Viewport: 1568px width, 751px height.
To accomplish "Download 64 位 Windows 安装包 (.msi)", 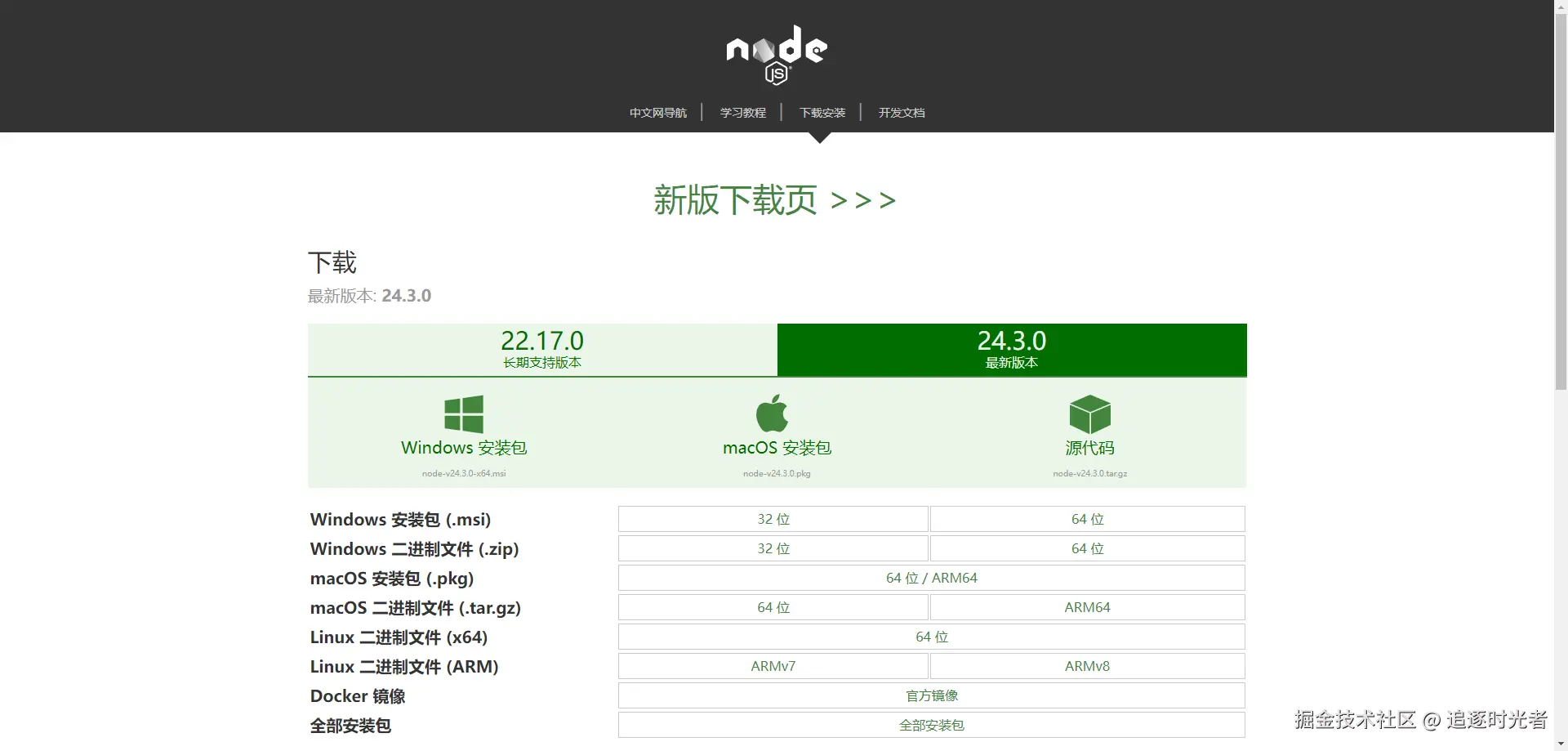I will point(1088,519).
